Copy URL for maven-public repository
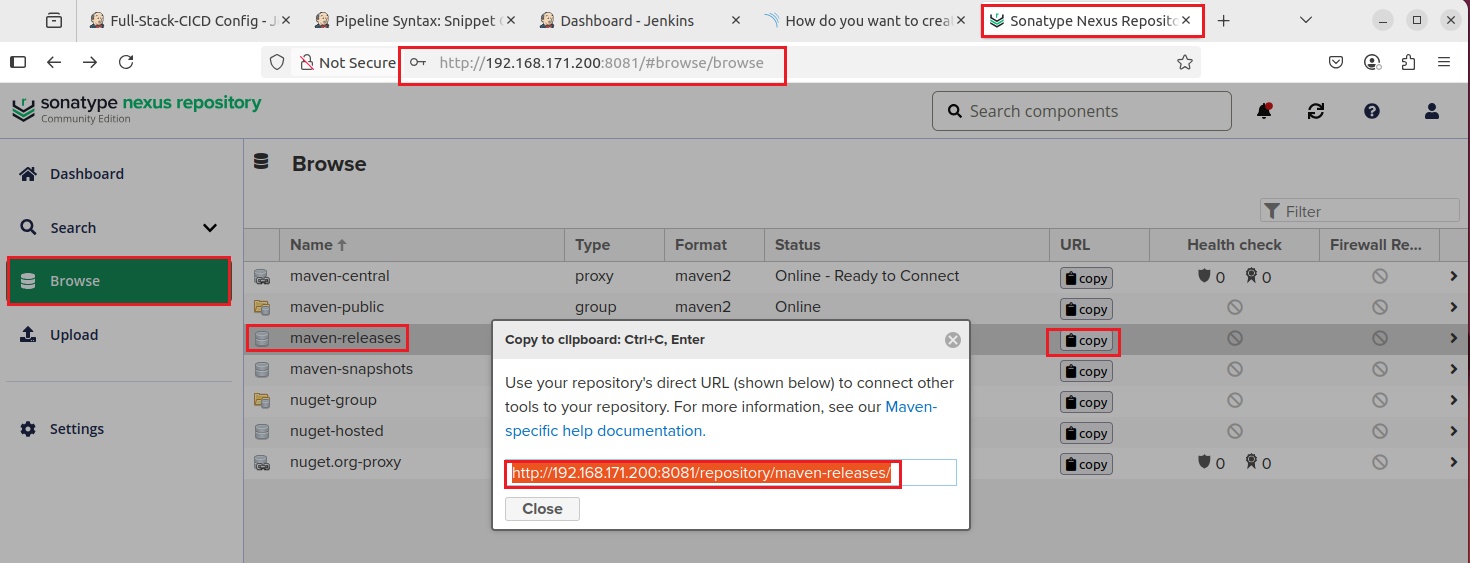The image size is (1470, 563). (x=1085, y=309)
